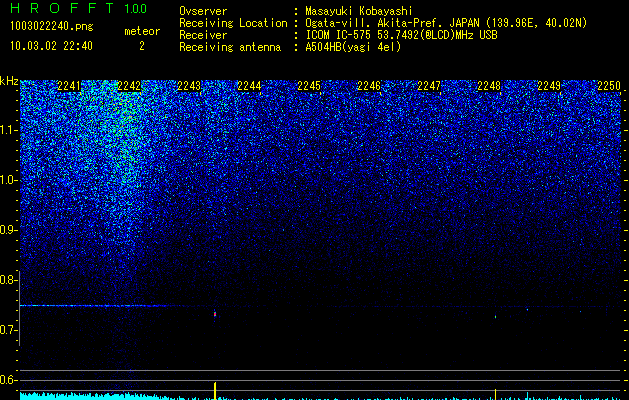Viewport: 629px width, 400px height.
Task: Click the kHz axis unit label
Action: pos(9,81)
